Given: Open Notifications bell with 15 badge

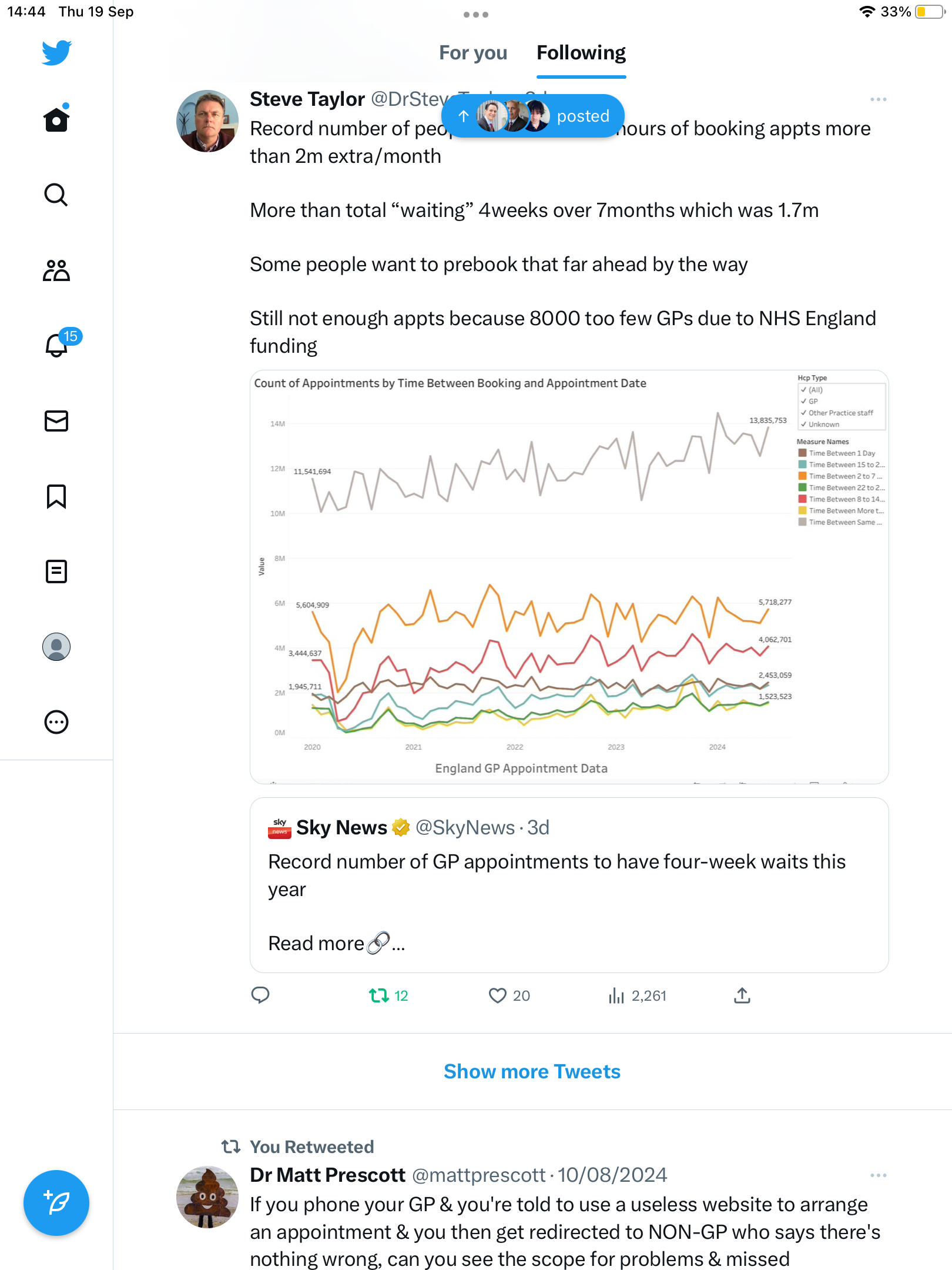Looking at the screenshot, I should pyautogui.click(x=57, y=345).
